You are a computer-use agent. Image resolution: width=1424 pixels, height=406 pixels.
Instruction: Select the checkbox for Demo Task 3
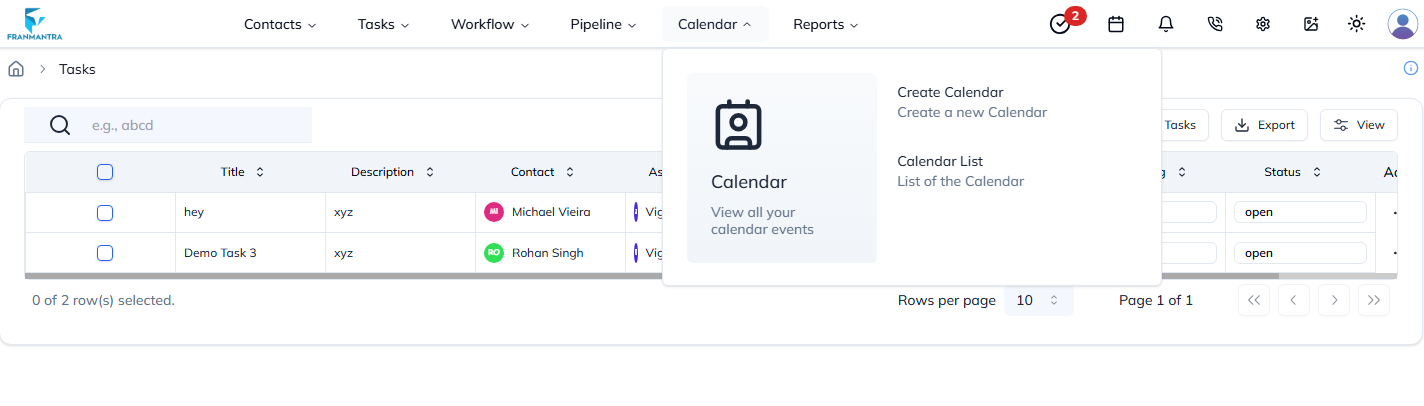[105, 253]
